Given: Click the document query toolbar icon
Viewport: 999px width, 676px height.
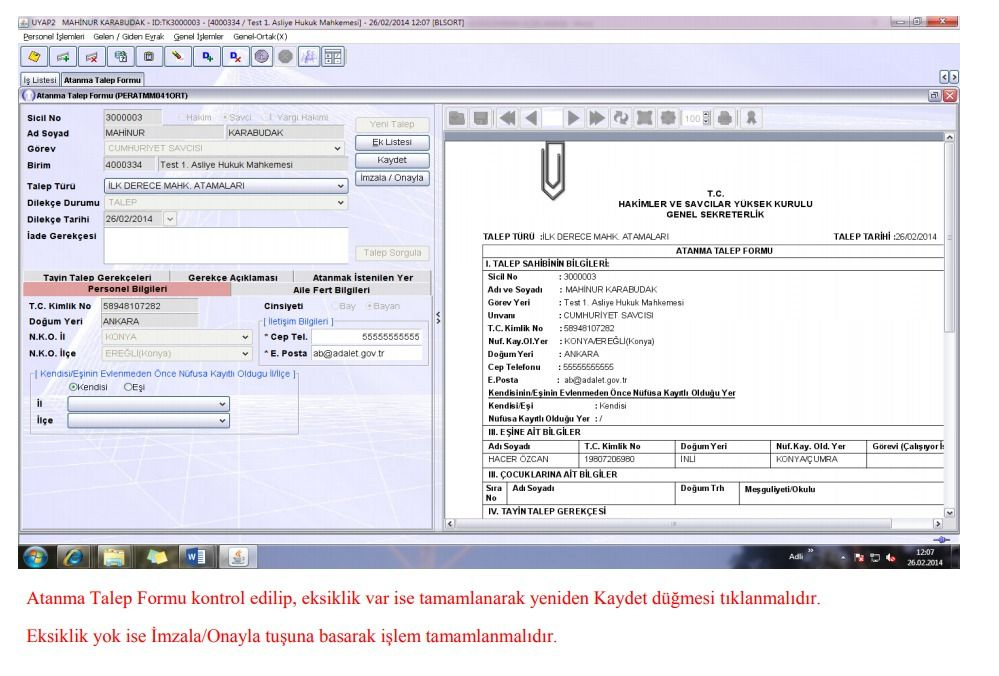Looking at the screenshot, I should pyautogui.click(x=120, y=57).
